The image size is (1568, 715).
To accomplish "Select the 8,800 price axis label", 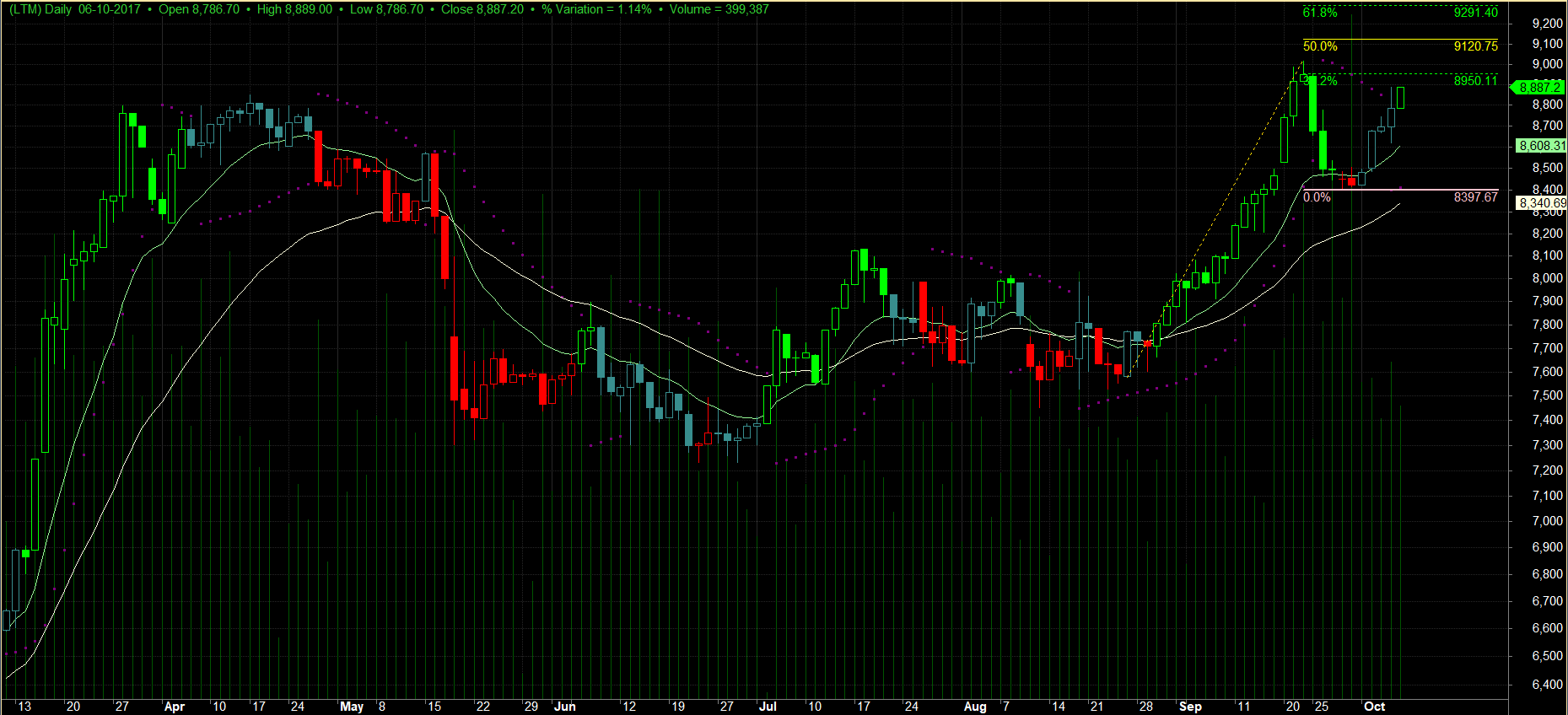I will 1548,105.
